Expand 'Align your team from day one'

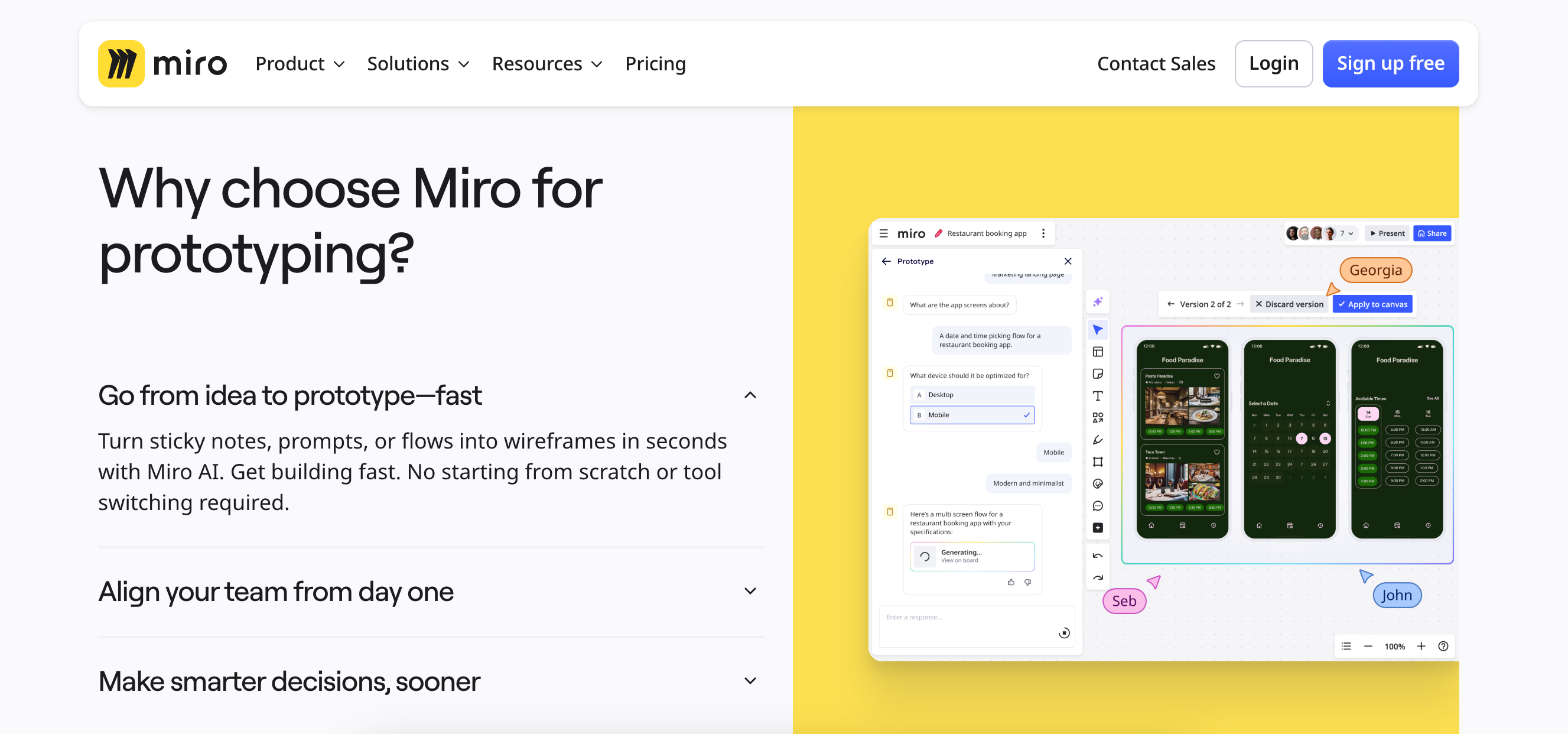click(x=750, y=591)
